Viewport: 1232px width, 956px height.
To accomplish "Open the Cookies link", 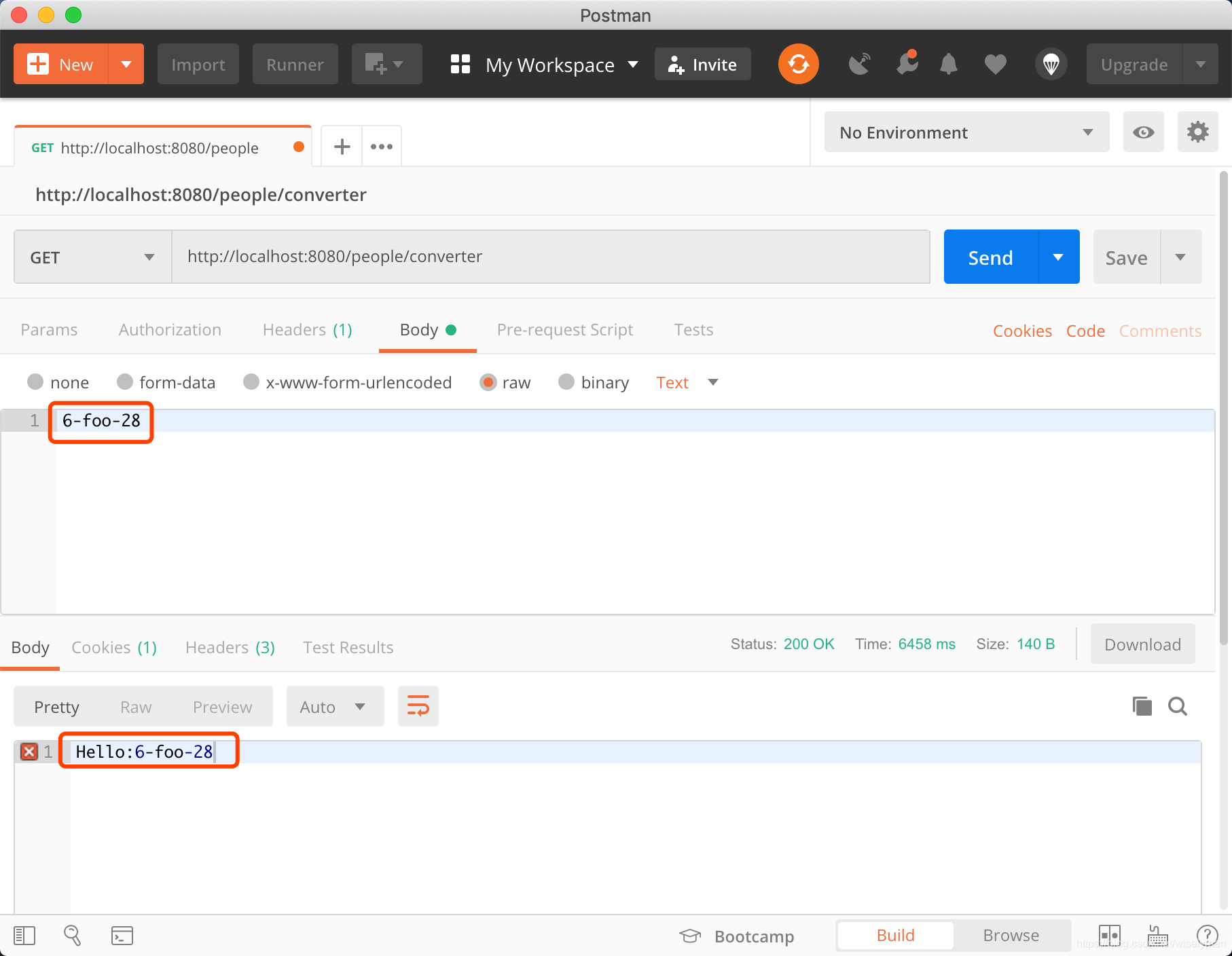I will coord(1022,331).
